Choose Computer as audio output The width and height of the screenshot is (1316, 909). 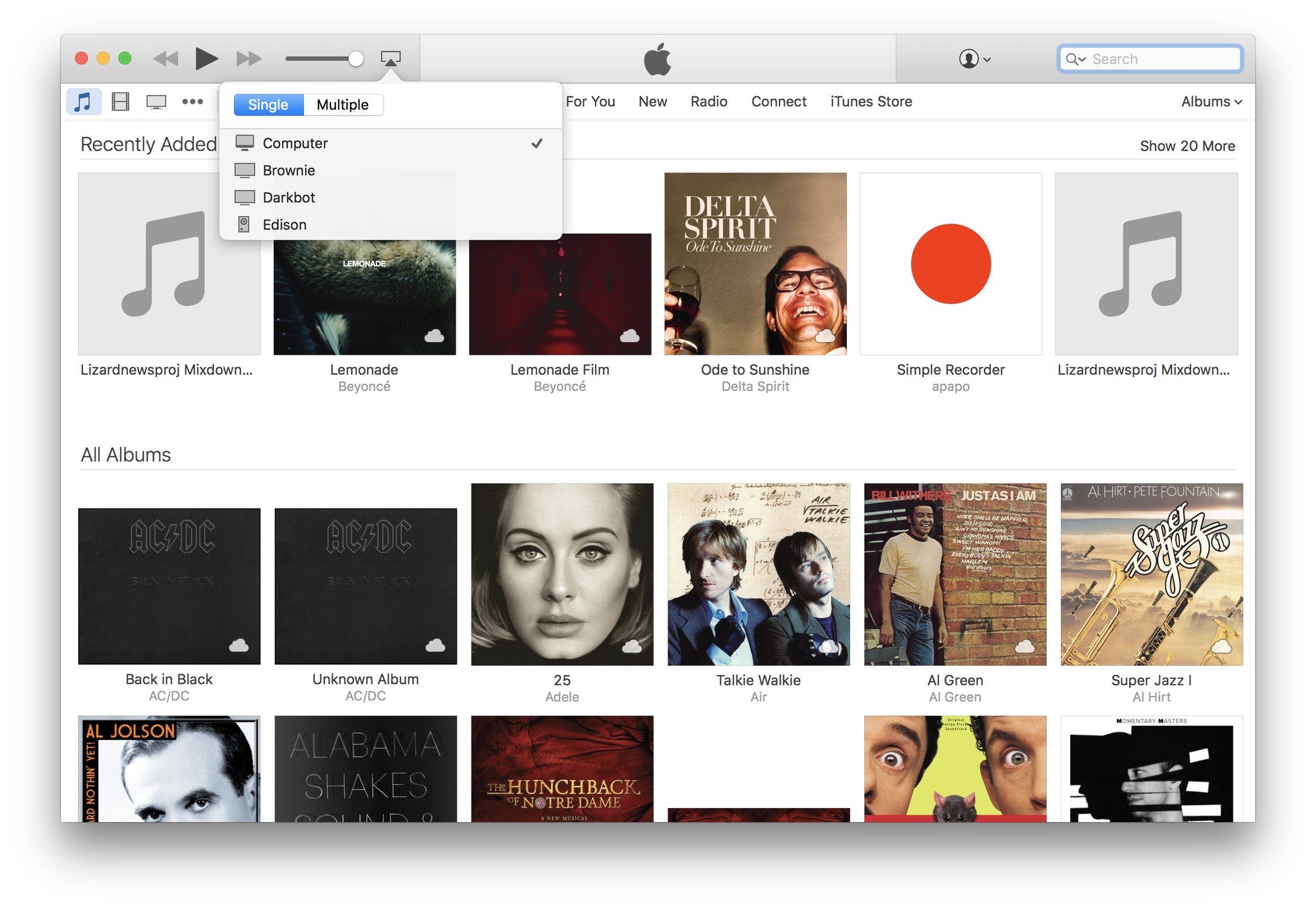pos(390,143)
